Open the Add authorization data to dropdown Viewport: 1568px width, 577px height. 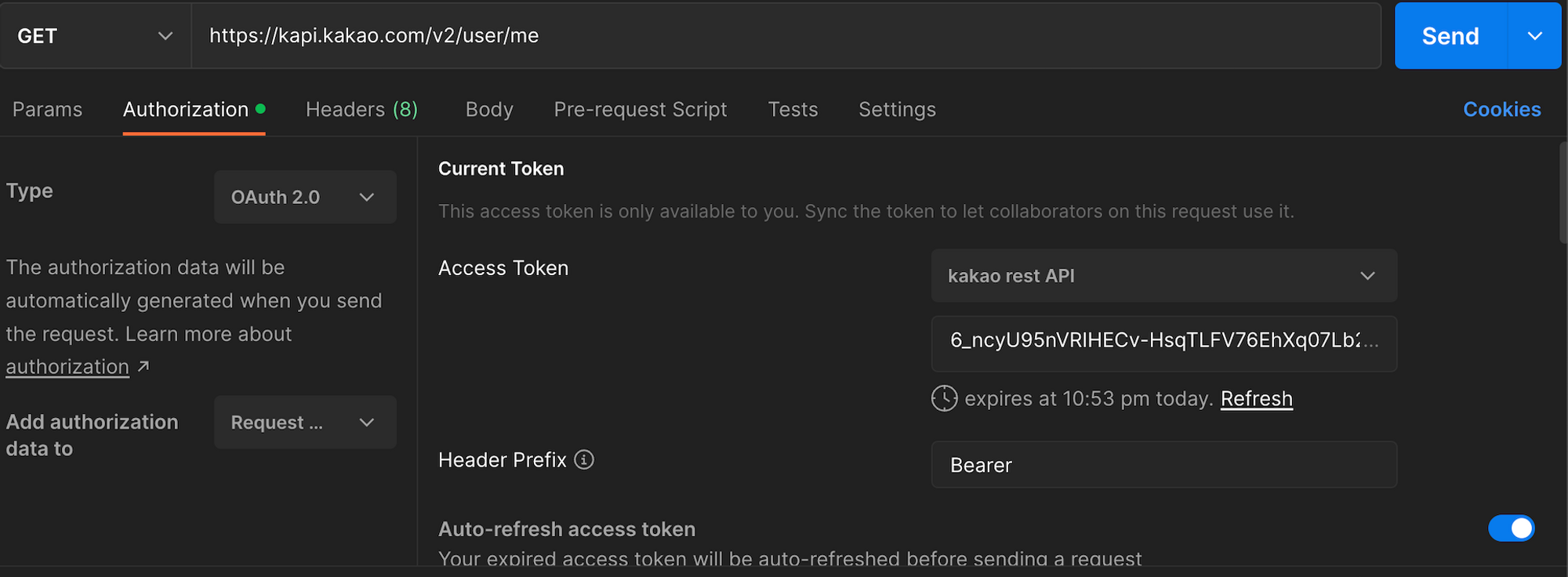pyautogui.click(x=304, y=423)
